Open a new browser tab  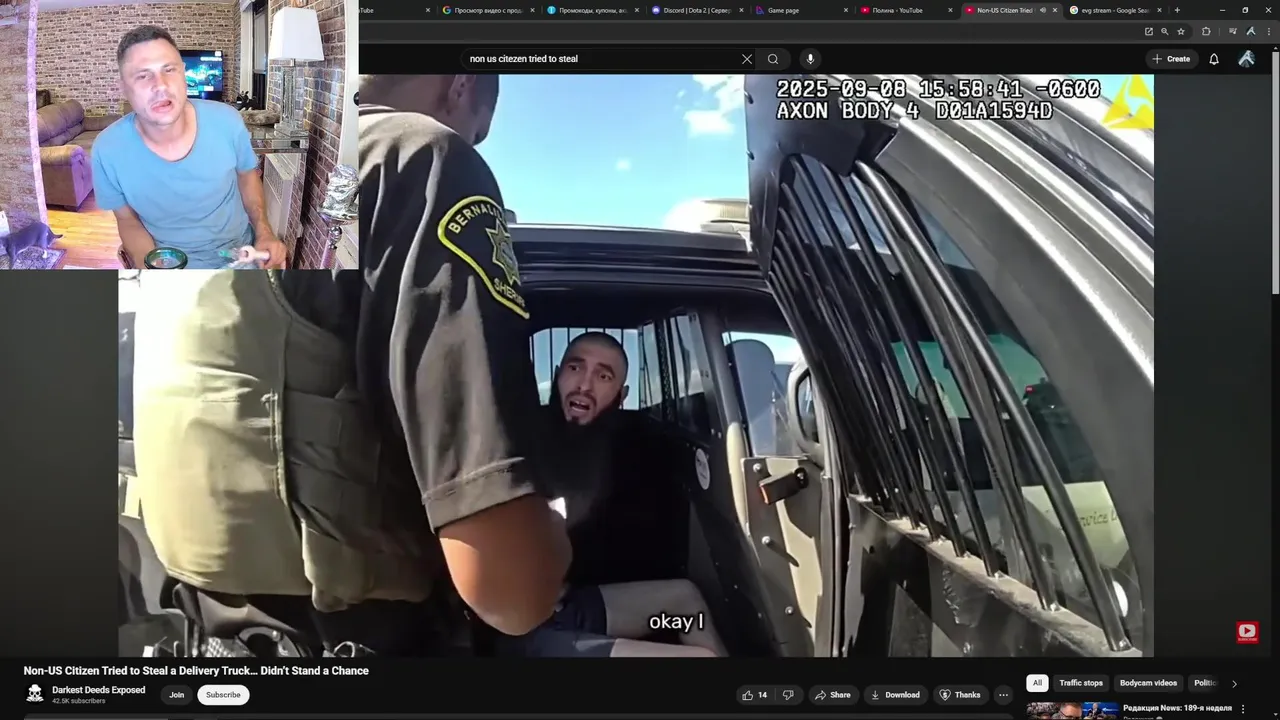click(1177, 10)
